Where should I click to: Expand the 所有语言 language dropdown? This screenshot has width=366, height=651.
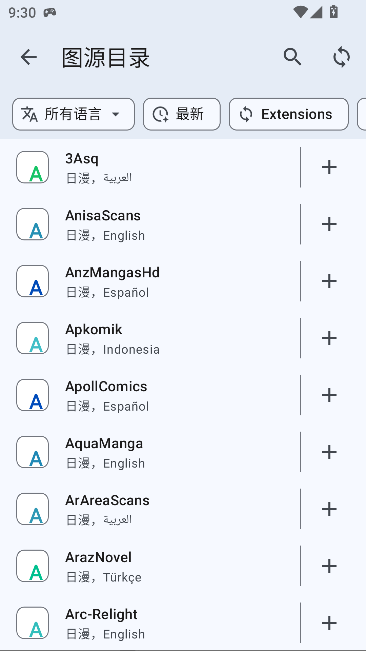tap(73, 114)
